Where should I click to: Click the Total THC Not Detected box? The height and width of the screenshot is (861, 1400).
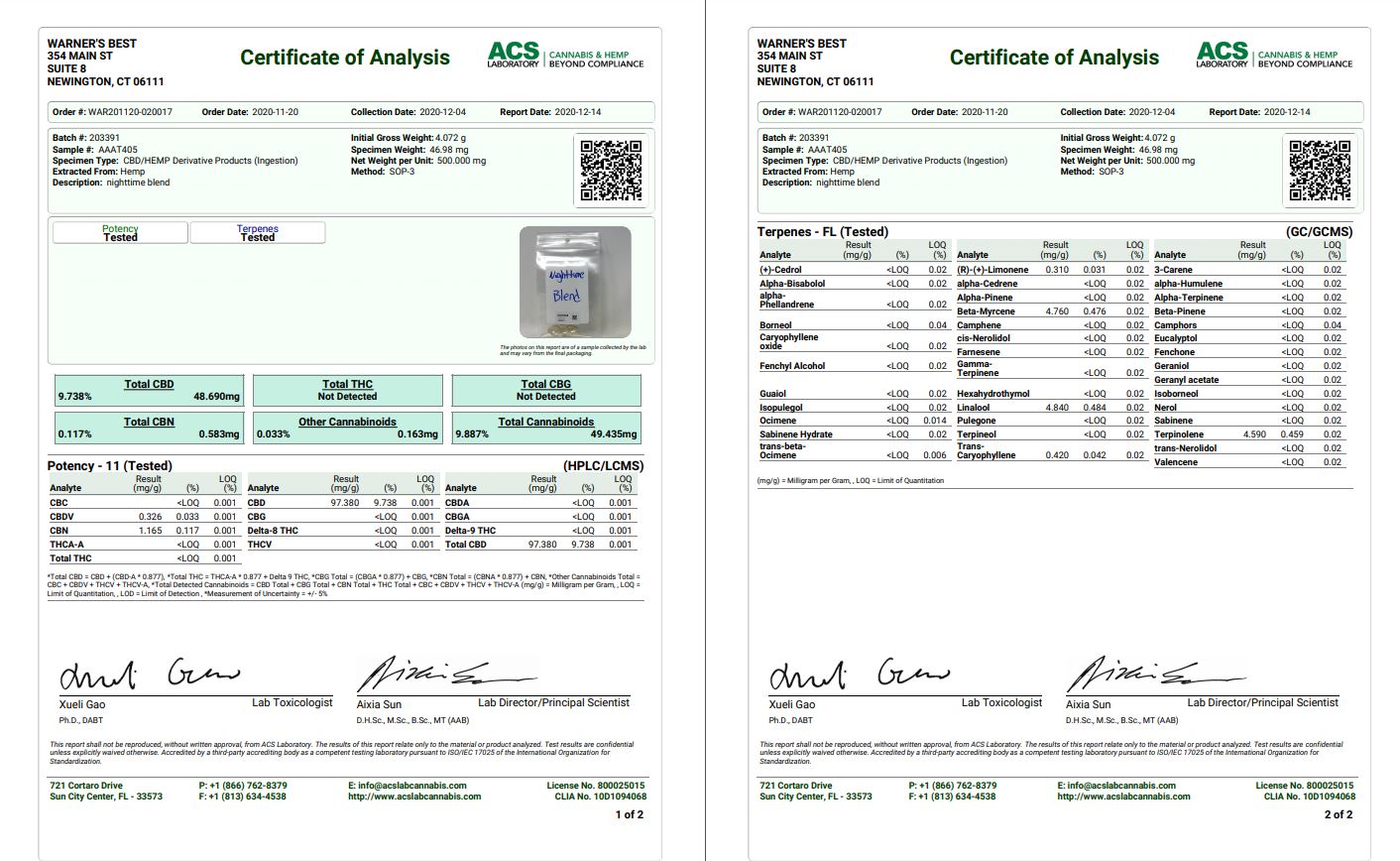click(x=348, y=390)
